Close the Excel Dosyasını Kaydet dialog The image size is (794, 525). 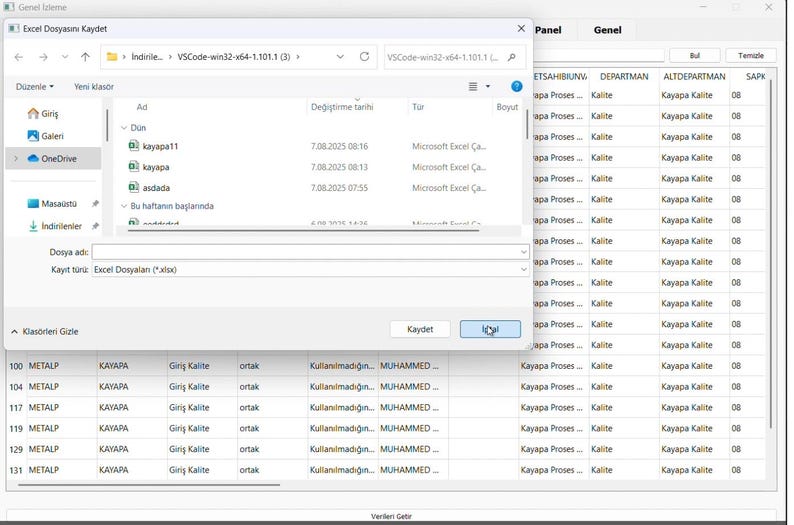click(521, 28)
